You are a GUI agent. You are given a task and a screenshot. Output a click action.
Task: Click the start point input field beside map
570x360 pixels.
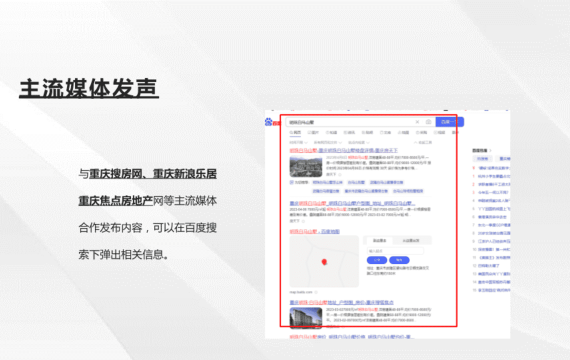[x=396, y=251]
